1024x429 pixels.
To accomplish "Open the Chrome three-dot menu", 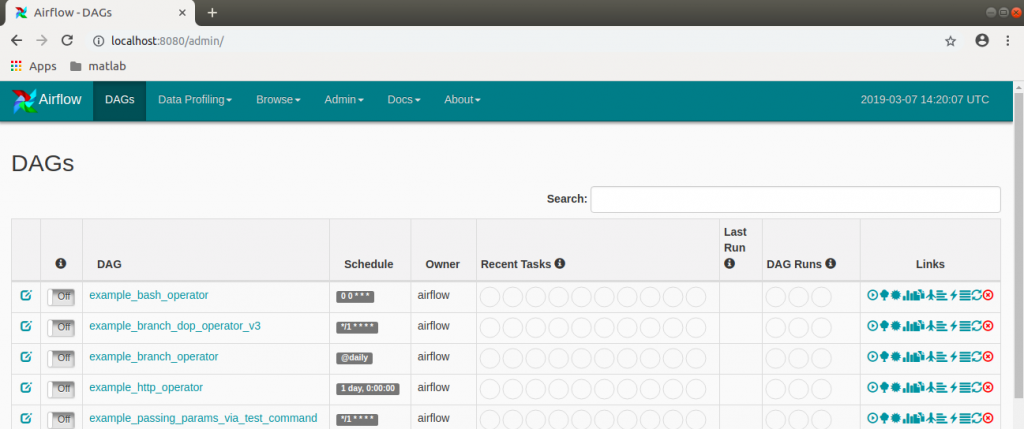I will point(1008,40).
